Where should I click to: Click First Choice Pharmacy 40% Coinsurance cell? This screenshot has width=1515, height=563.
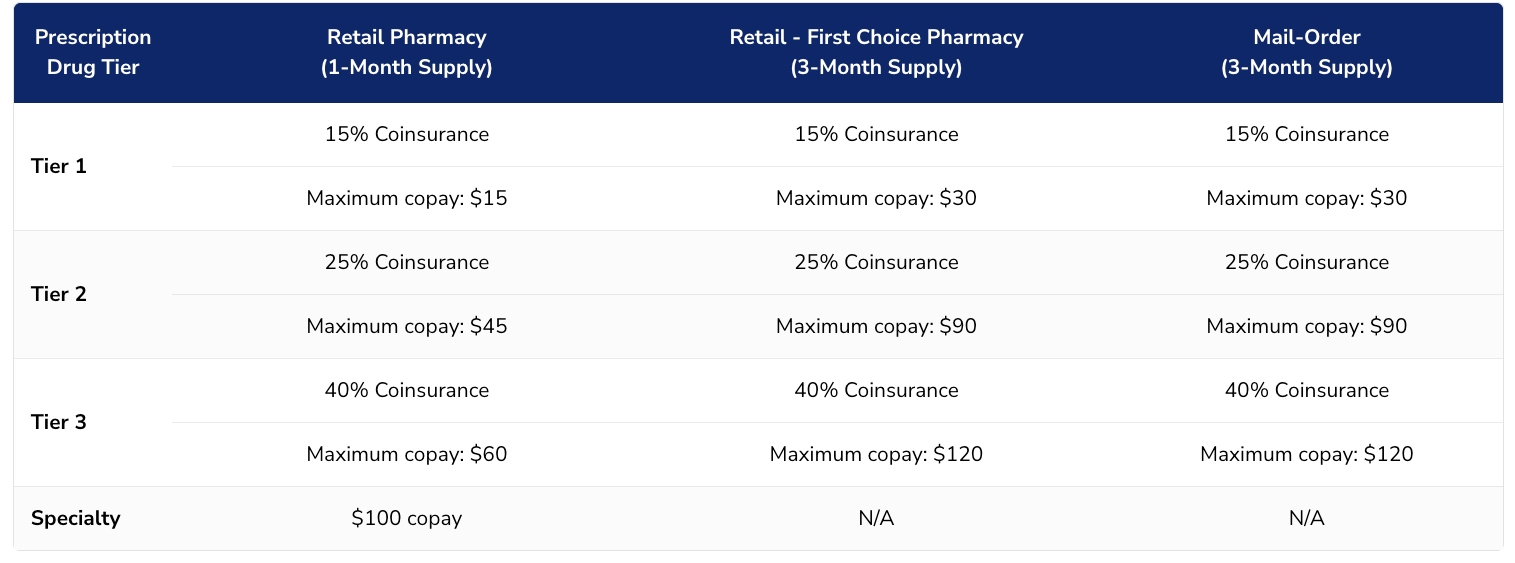coord(876,390)
